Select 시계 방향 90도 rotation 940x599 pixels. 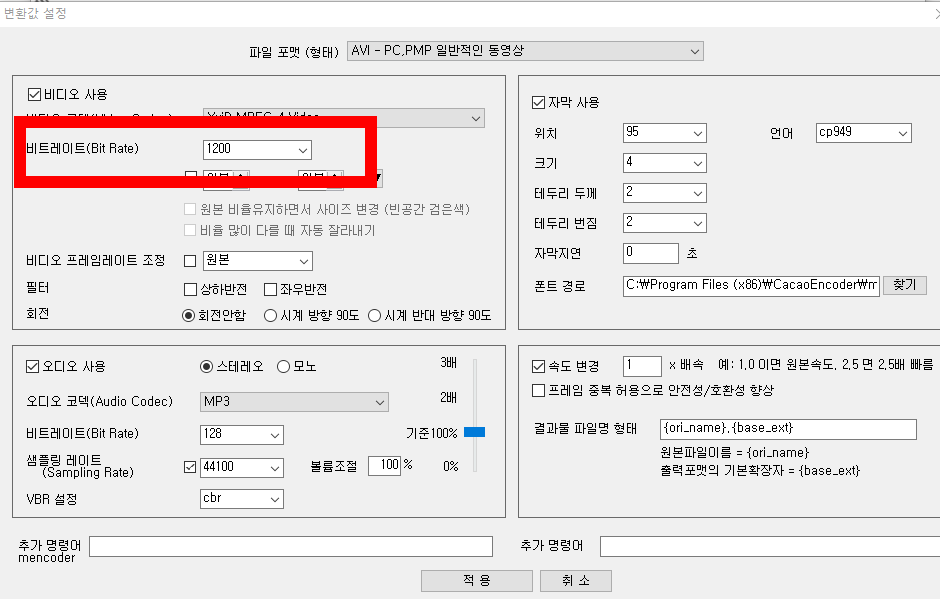(269, 314)
